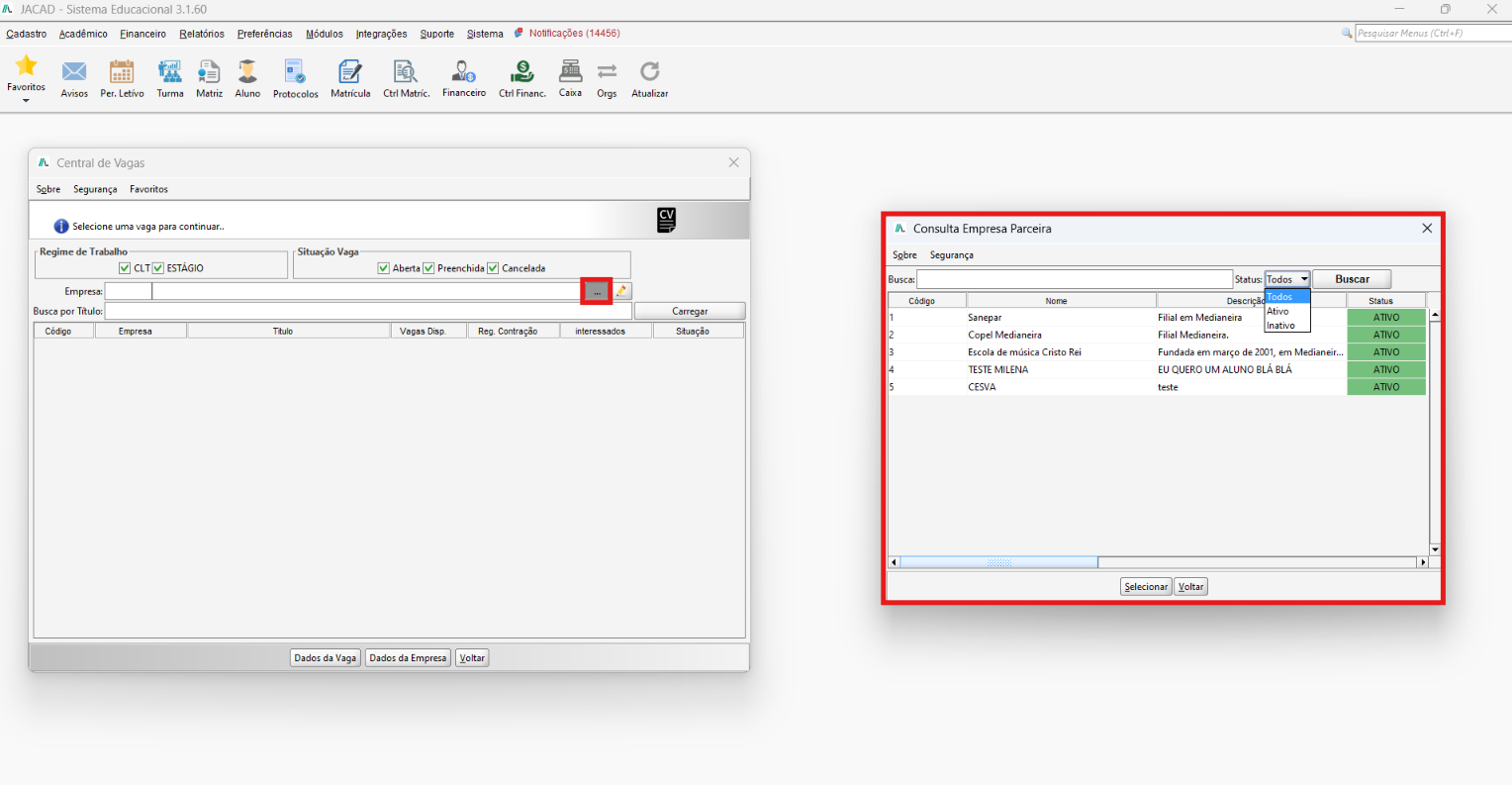
Task: Open the Caixa cash register icon
Action: (570, 71)
